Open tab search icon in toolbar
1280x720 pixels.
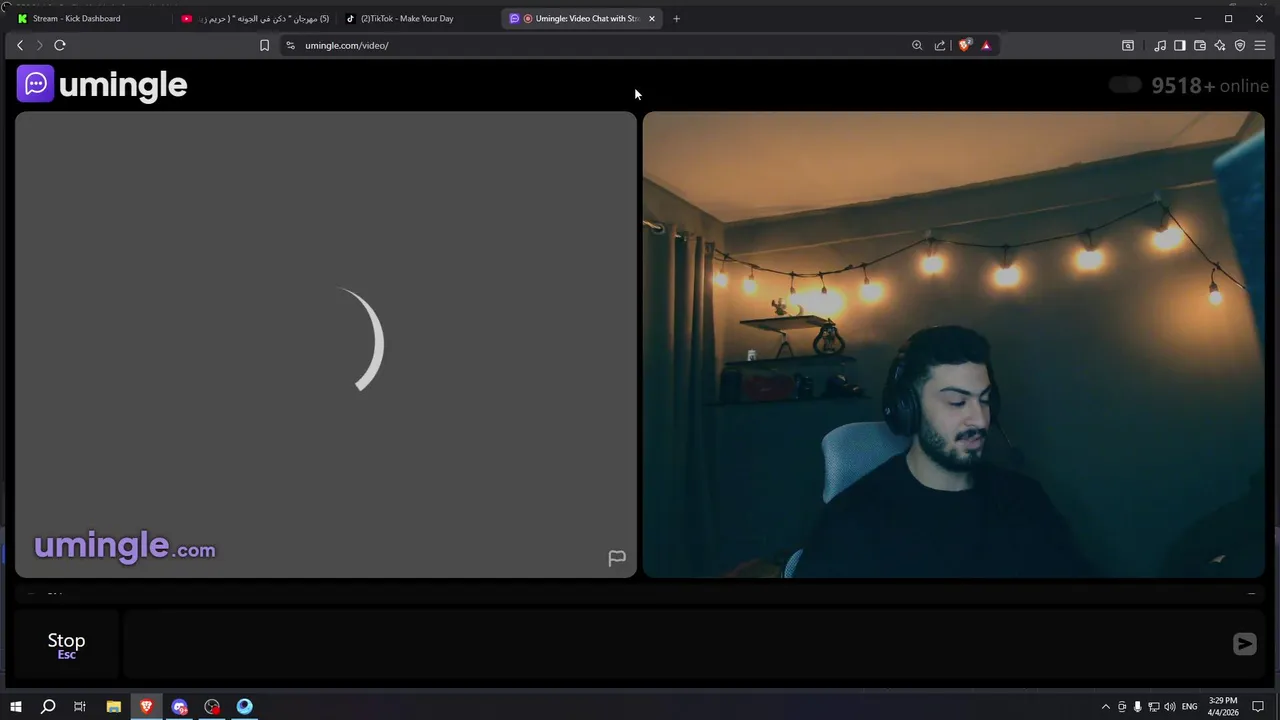pos(1128,45)
